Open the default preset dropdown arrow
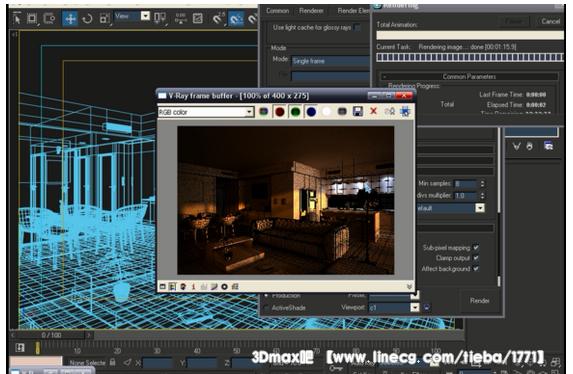 [480, 208]
